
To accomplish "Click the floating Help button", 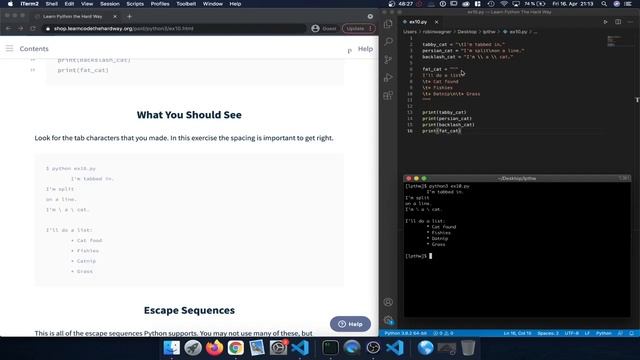I will 350,324.
